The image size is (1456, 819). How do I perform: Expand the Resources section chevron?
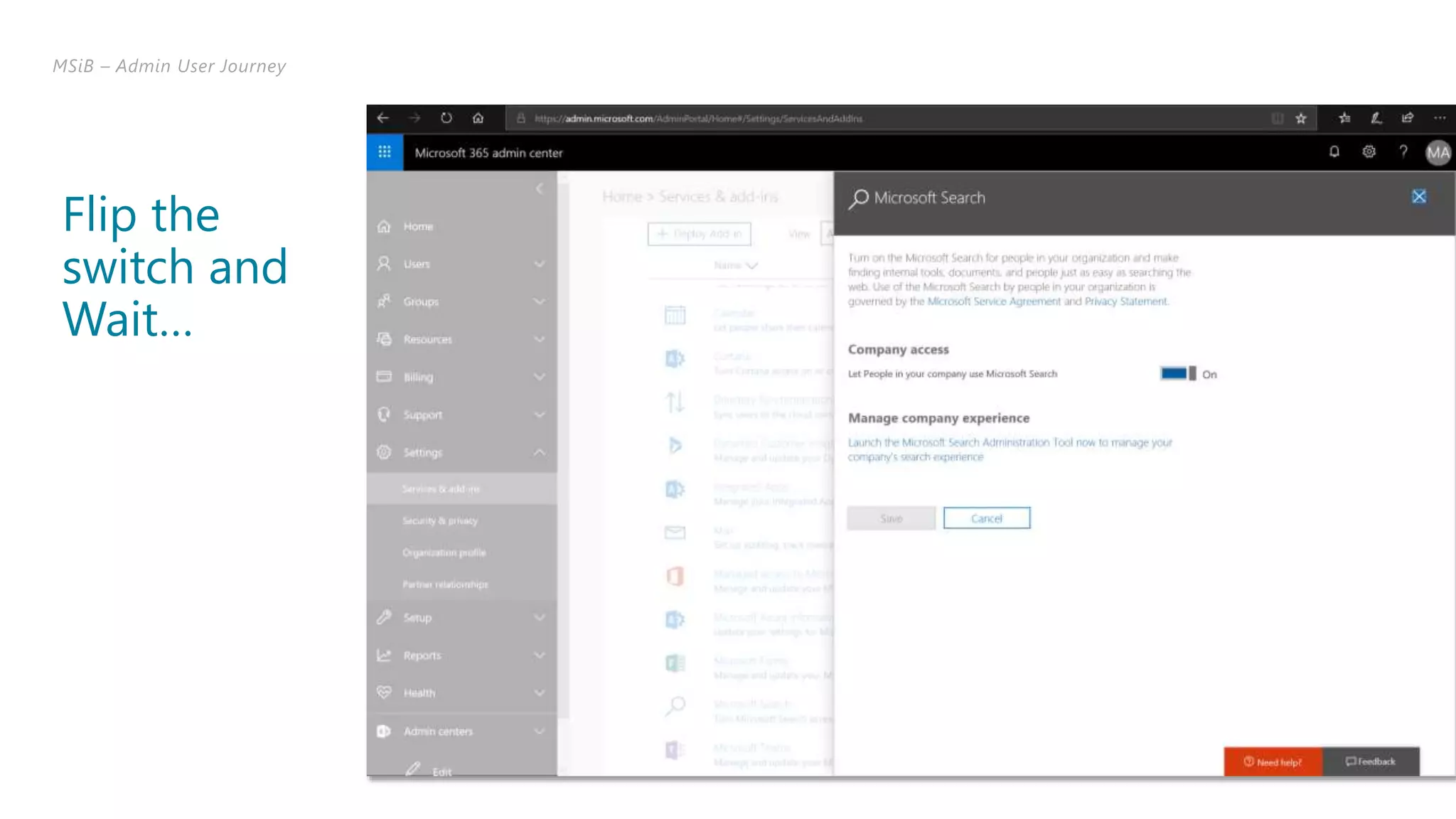pyautogui.click(x=540, y=339)
